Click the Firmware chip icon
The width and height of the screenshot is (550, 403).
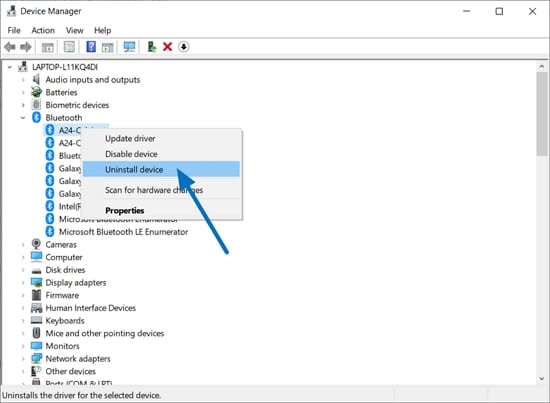pyautogui.click(x=36, y=295)
